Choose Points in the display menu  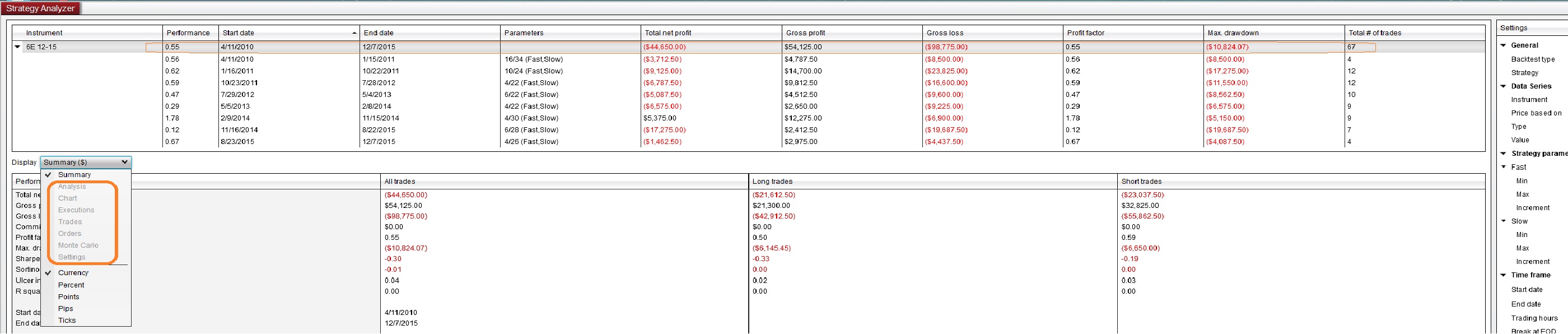click(69, 297)
